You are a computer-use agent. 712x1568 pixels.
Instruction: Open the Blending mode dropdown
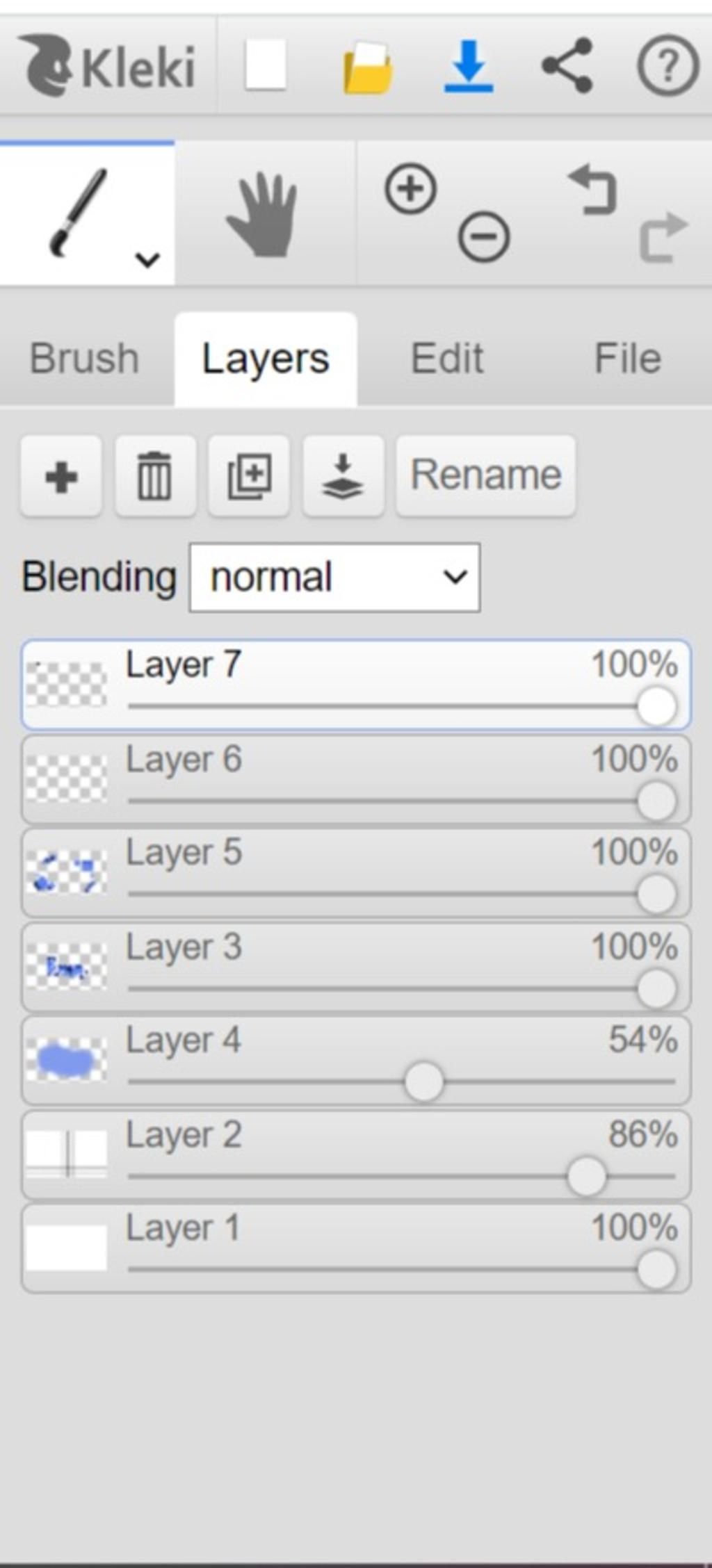click(x=334, y=578)
